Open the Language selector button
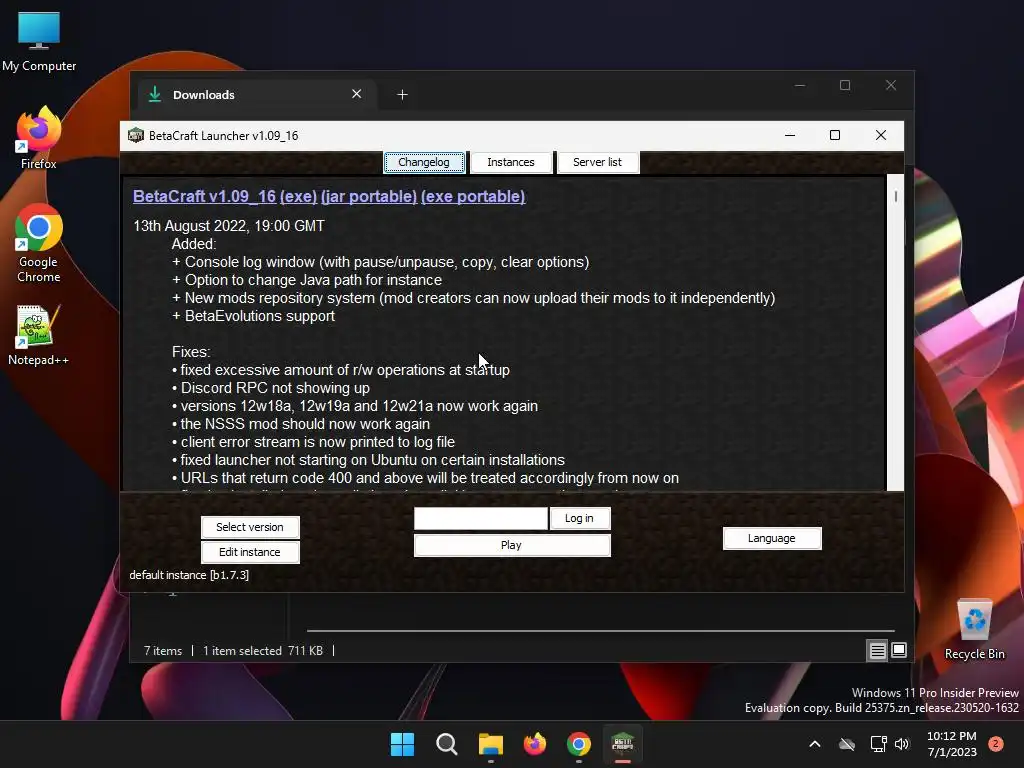This screenshot has width=1024, height=768. click(772, 538)
